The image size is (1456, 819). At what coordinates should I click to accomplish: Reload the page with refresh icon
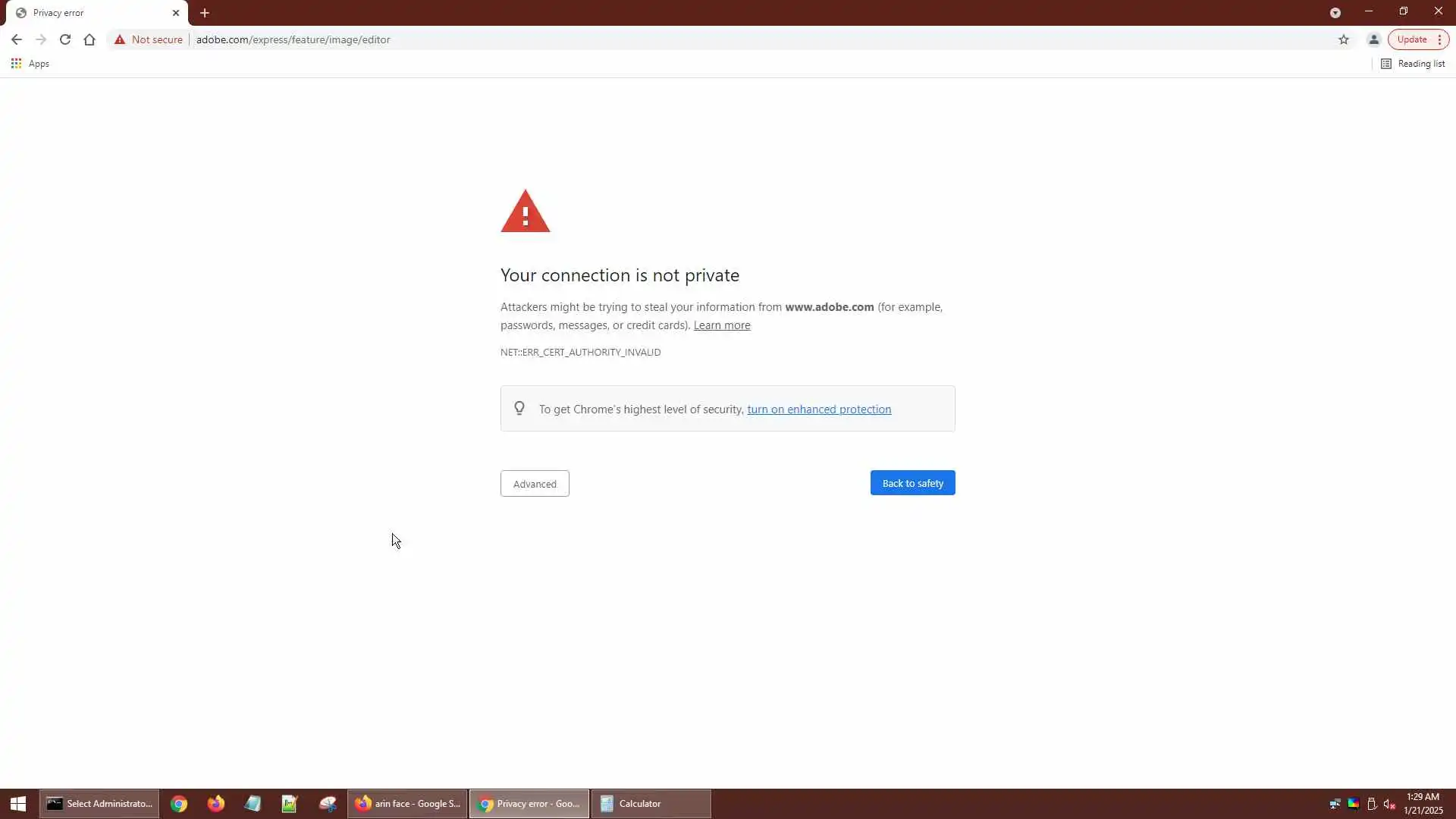click(65, 39)
